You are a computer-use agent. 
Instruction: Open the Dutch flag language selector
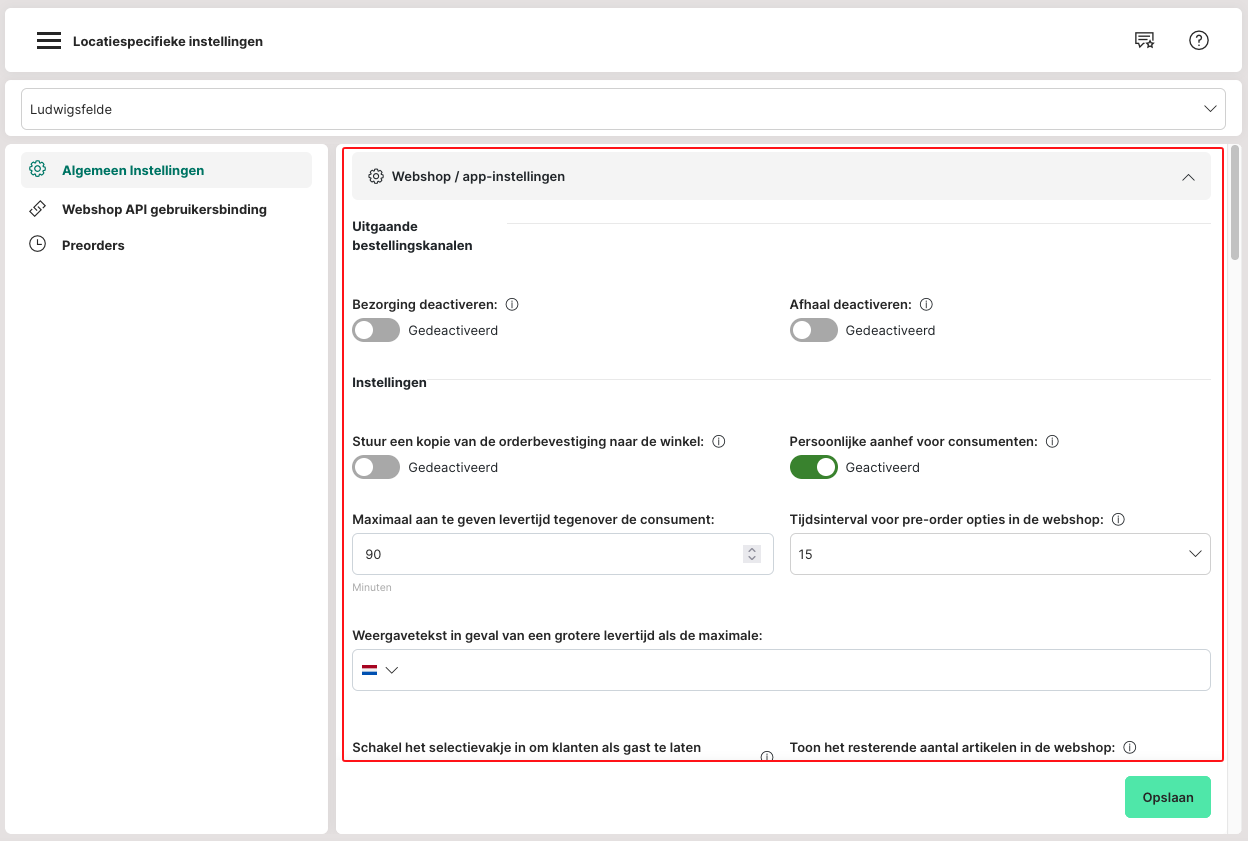coord(379,670)
